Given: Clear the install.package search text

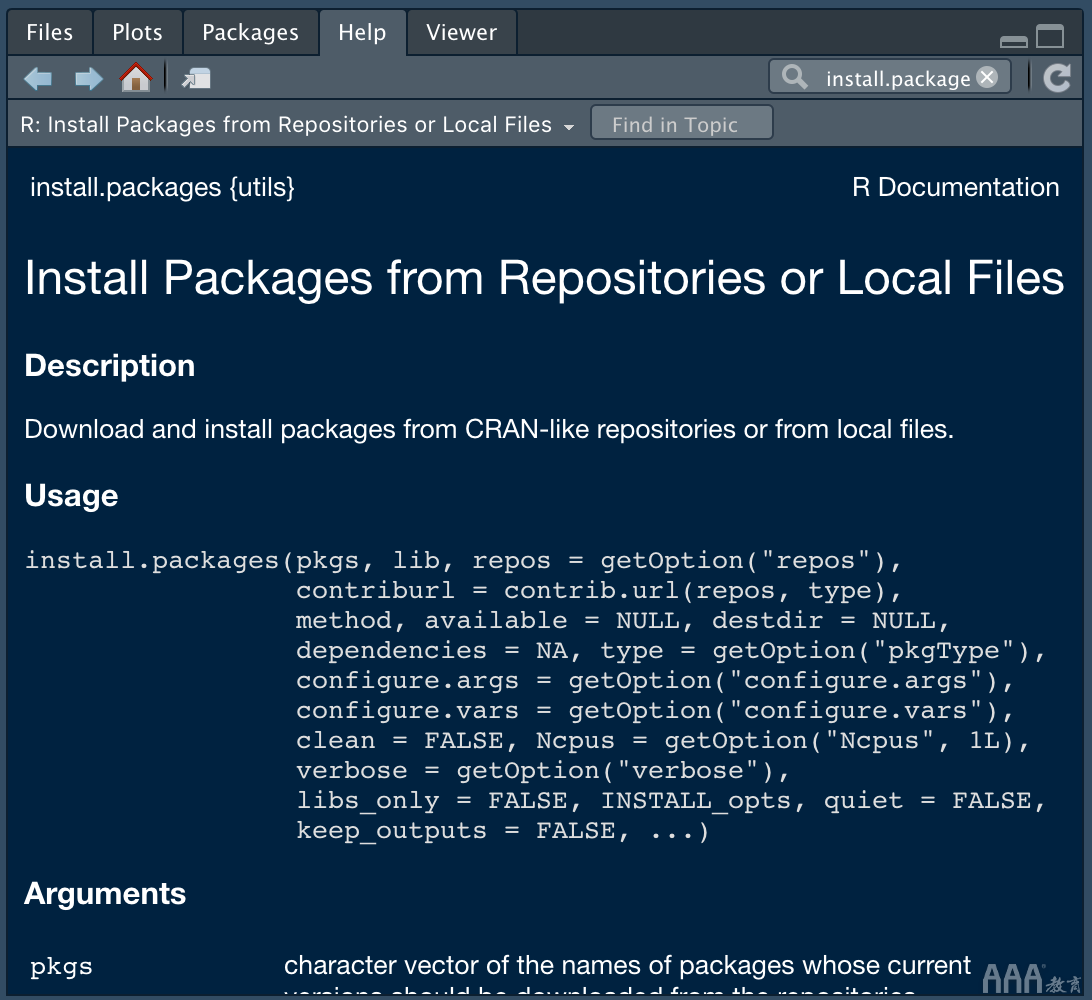Looking at the screenshot, I should pyautogui.click(x=987, y=77).
